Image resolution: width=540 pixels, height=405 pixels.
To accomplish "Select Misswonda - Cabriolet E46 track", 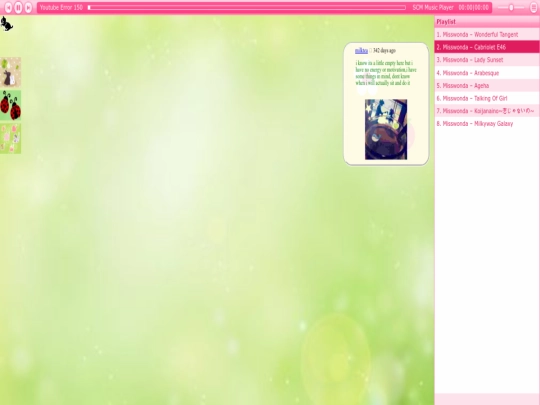I will tap(487, 47).
